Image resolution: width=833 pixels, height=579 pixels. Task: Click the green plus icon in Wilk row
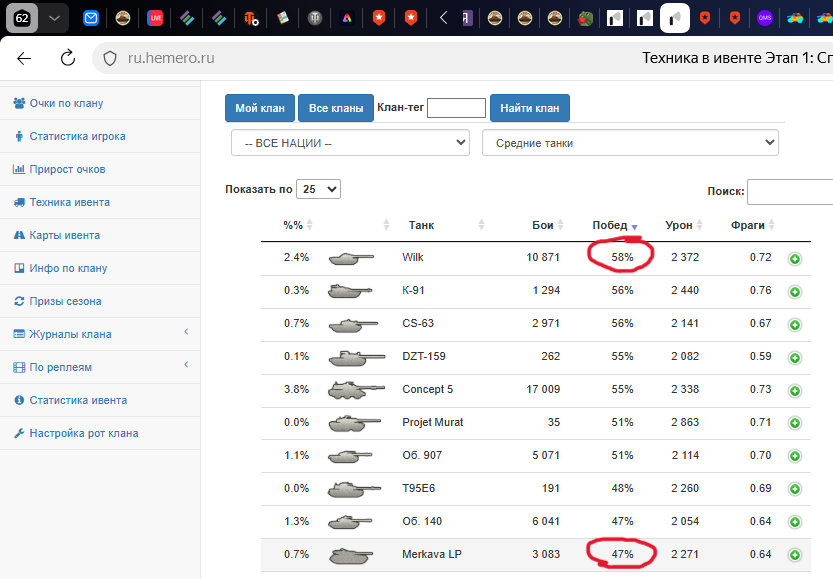tap(795, 258)
